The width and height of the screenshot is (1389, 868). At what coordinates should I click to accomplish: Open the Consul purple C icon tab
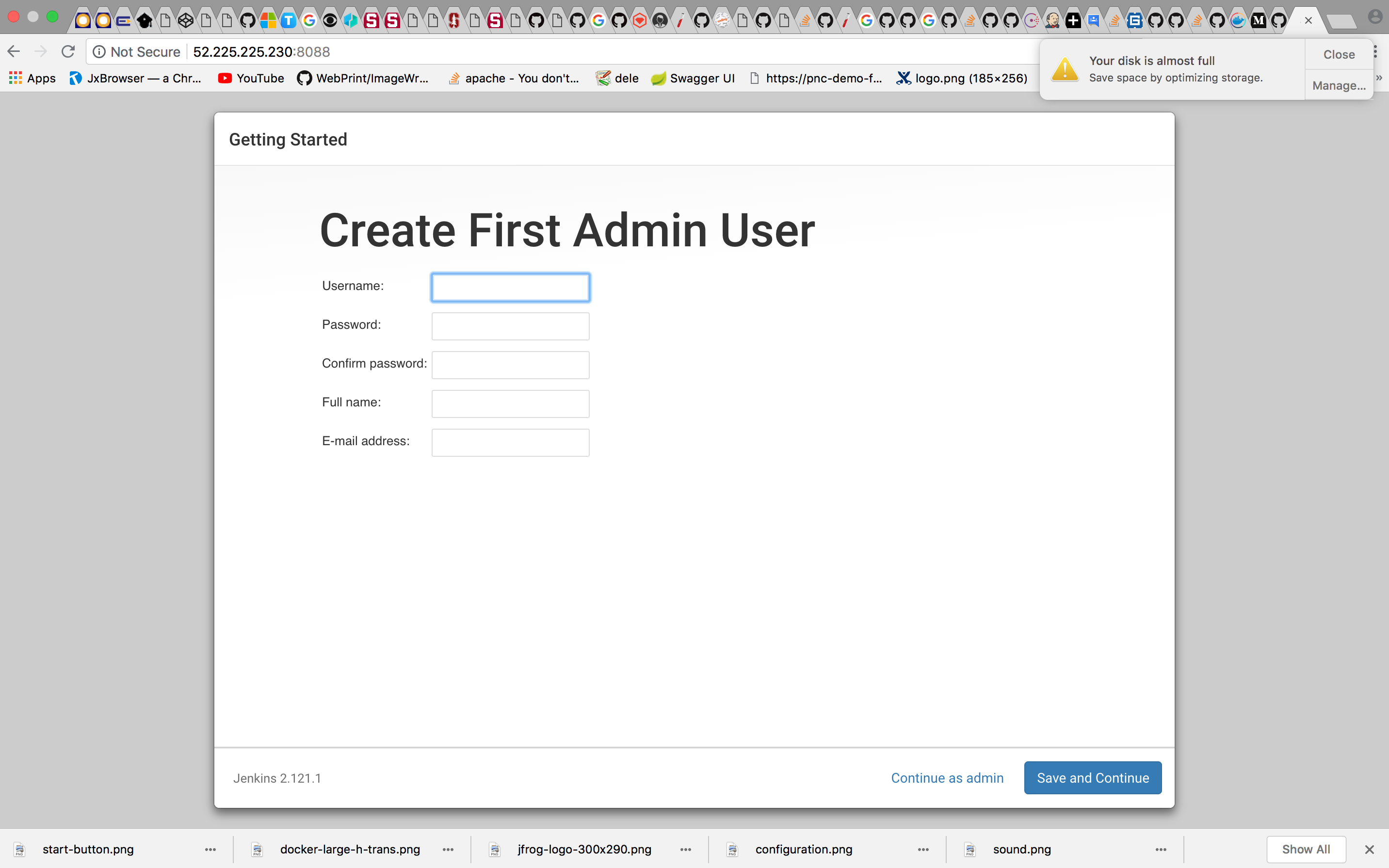[x=1032, y=21]
